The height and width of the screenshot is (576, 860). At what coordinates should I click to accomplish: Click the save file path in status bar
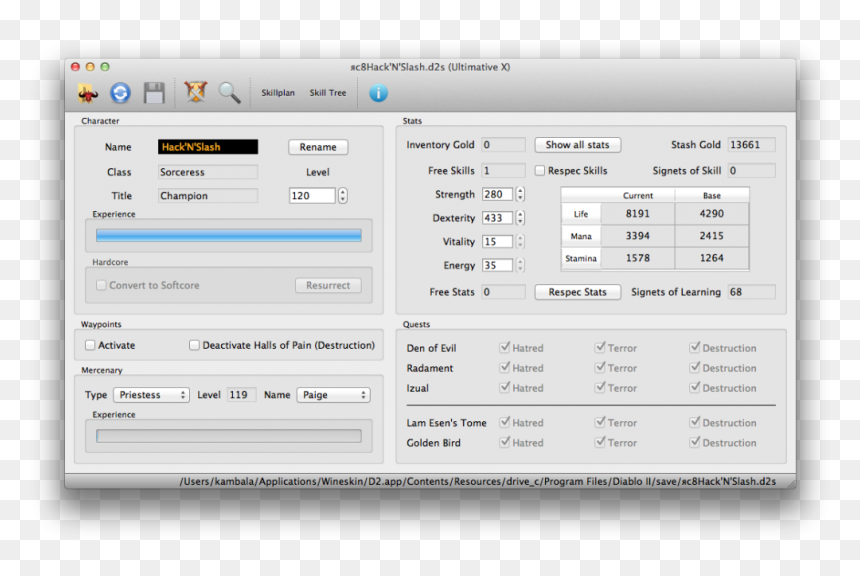(478, 481)
